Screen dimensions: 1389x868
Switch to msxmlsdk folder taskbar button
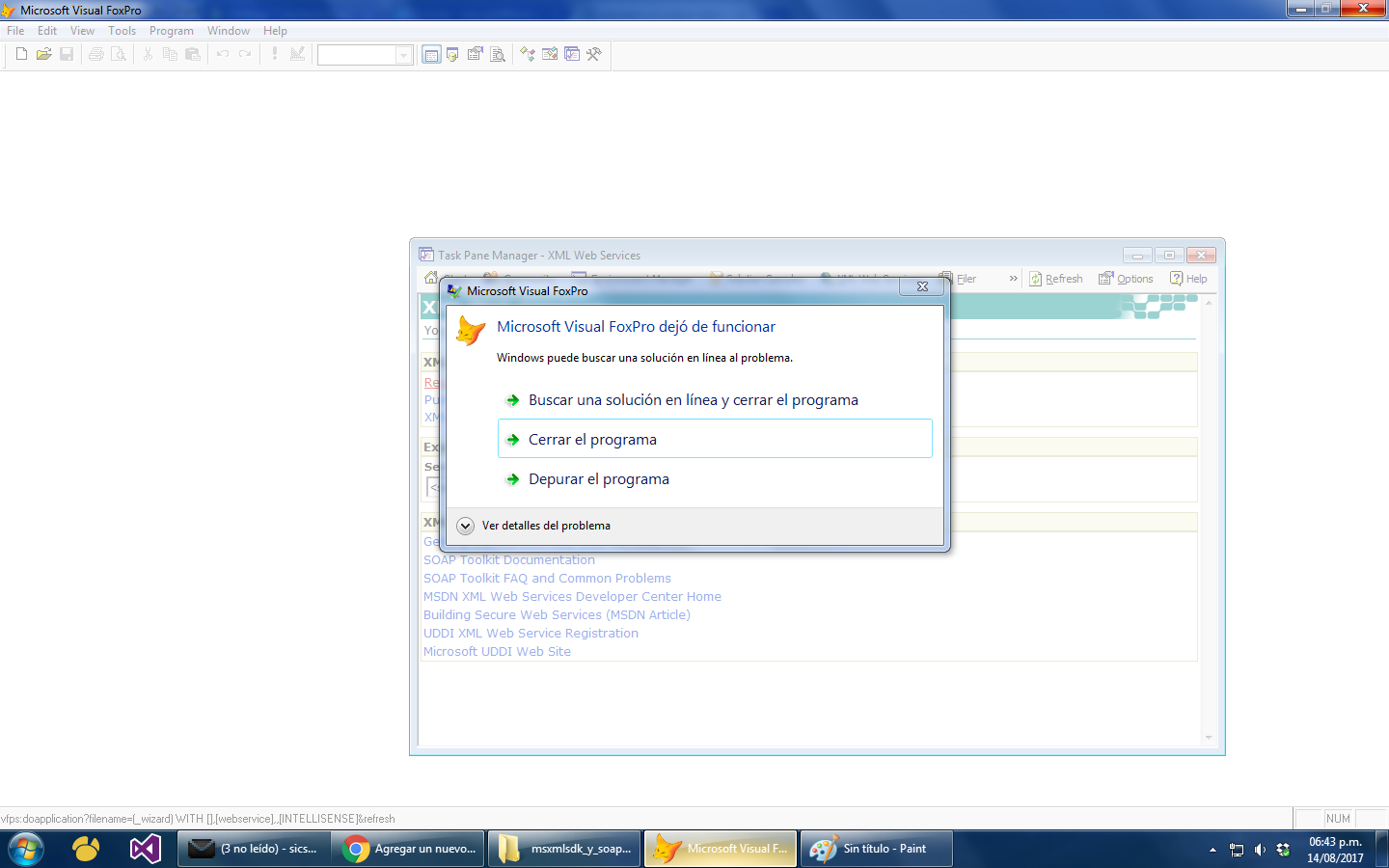click(564, 849)
